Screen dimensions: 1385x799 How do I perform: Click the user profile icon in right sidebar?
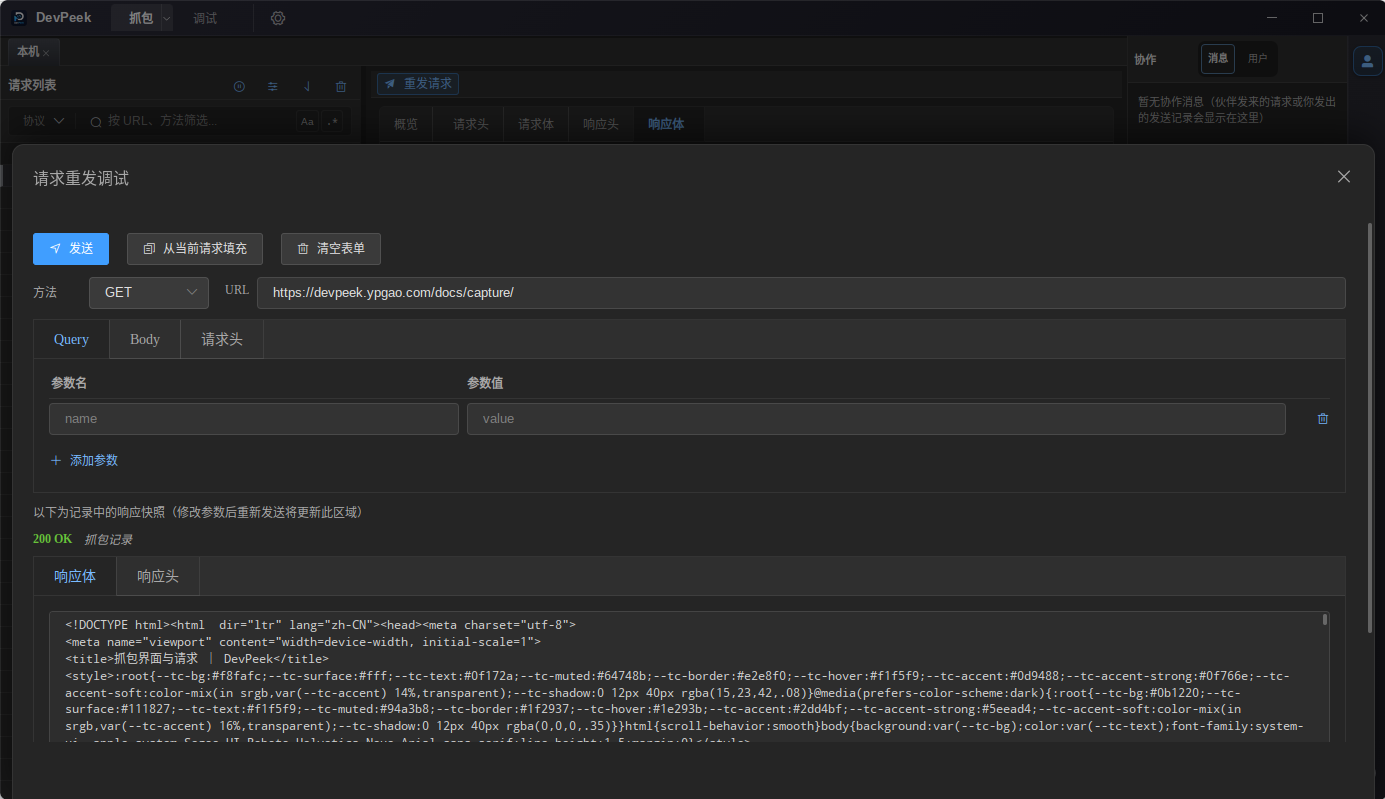[1367, 61]
